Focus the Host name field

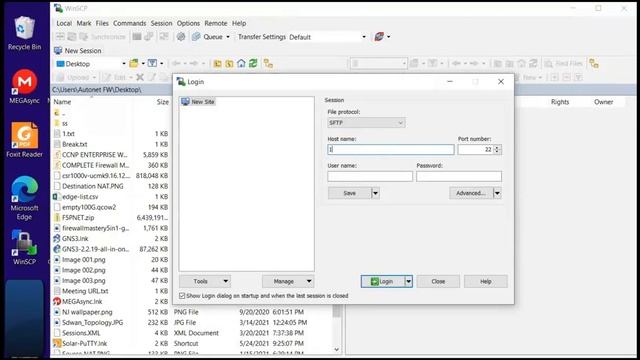pos(391,149)
